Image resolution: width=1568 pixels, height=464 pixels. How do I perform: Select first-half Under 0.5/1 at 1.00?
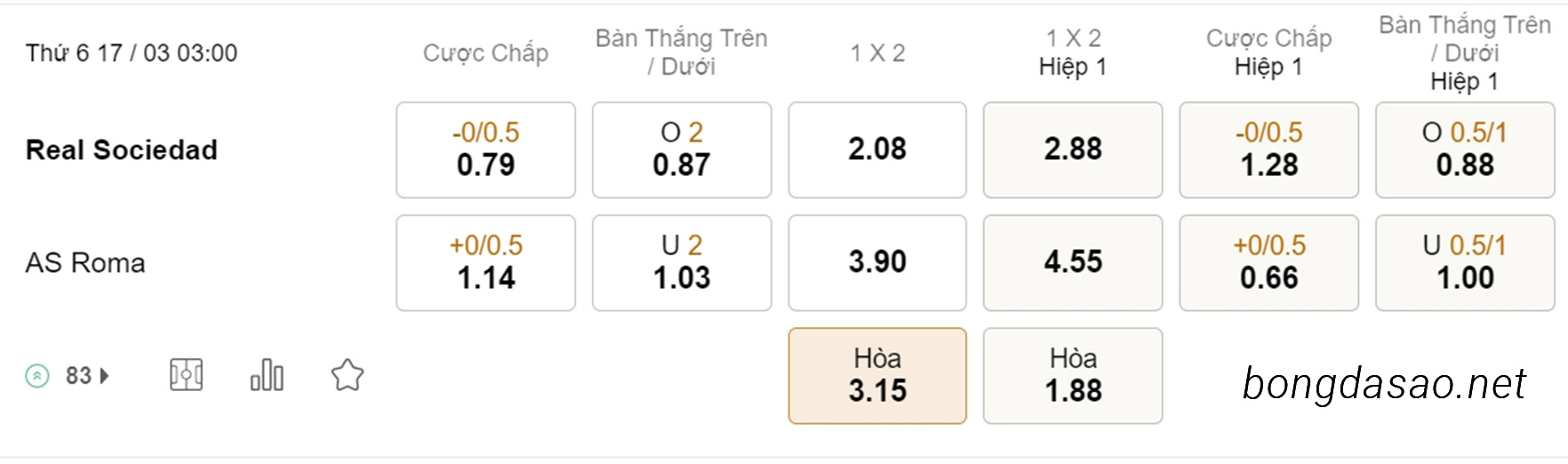click(1465, 262)
